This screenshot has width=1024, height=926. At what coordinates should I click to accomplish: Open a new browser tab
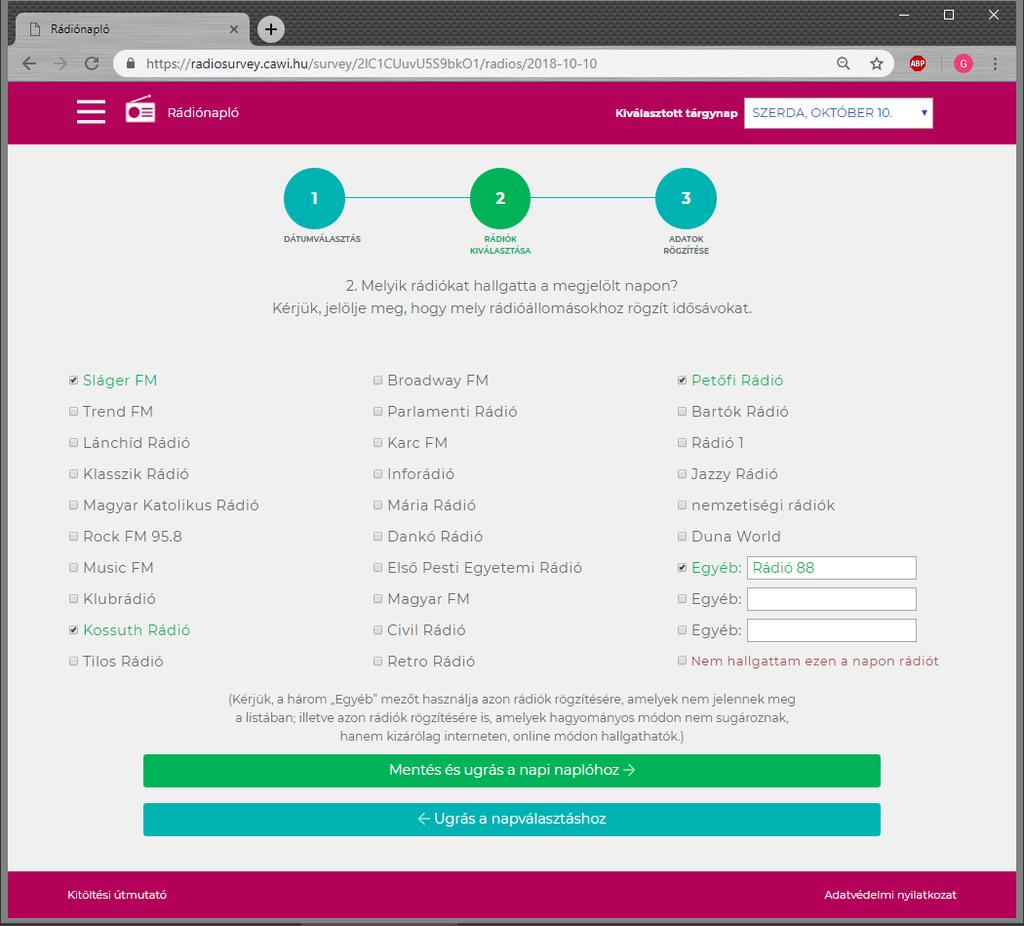271,29
